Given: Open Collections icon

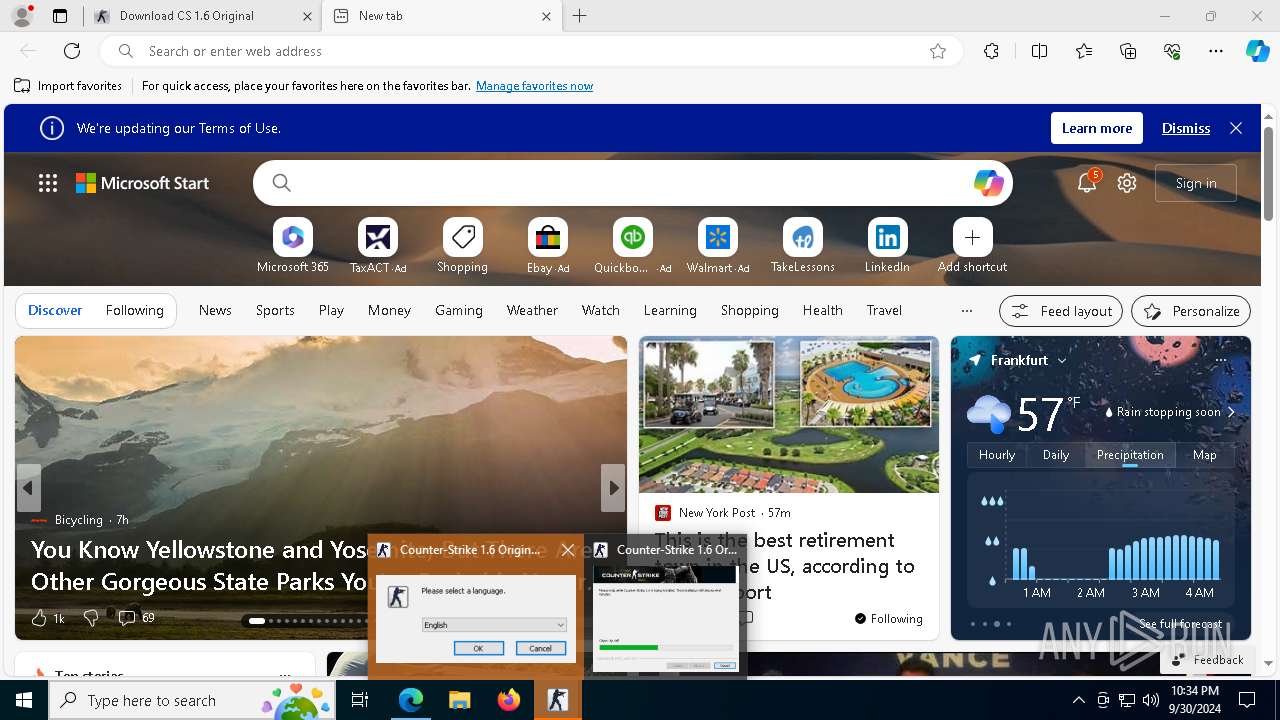Looking at the screenshot, I should [1128, 51].
